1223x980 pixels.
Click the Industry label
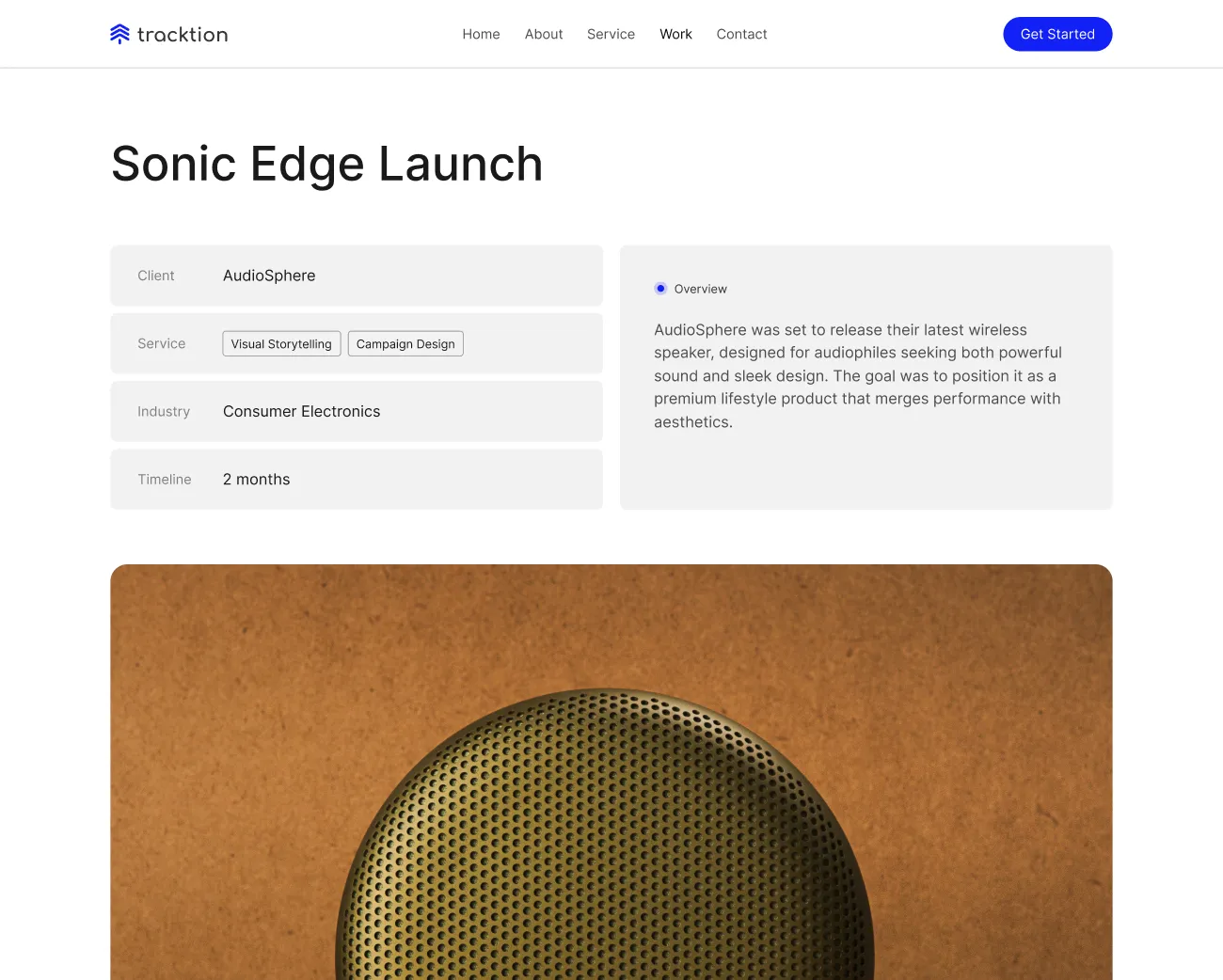click(x=164, y=411)
